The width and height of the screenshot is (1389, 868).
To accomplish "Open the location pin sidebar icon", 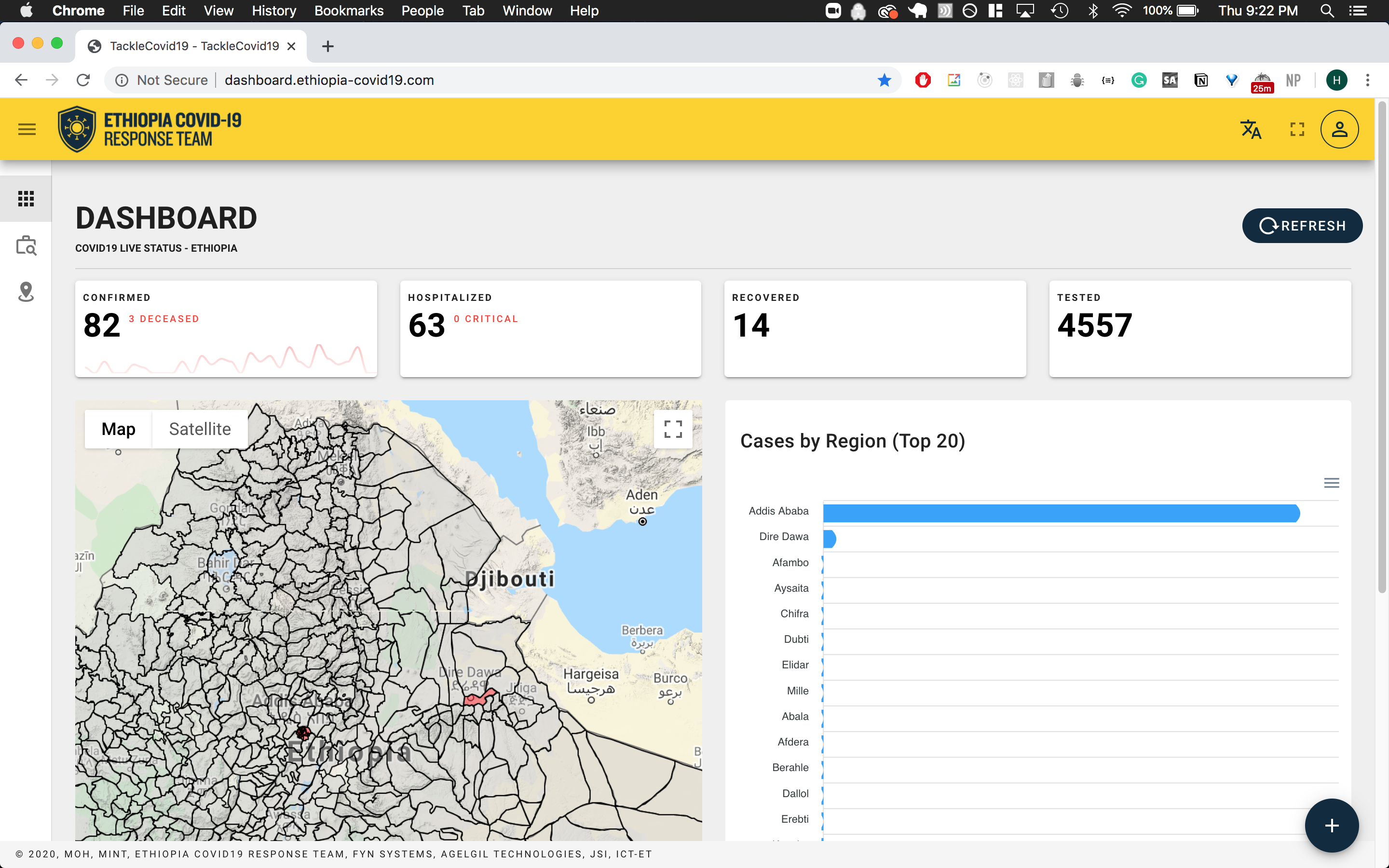I will pos(26,292).
